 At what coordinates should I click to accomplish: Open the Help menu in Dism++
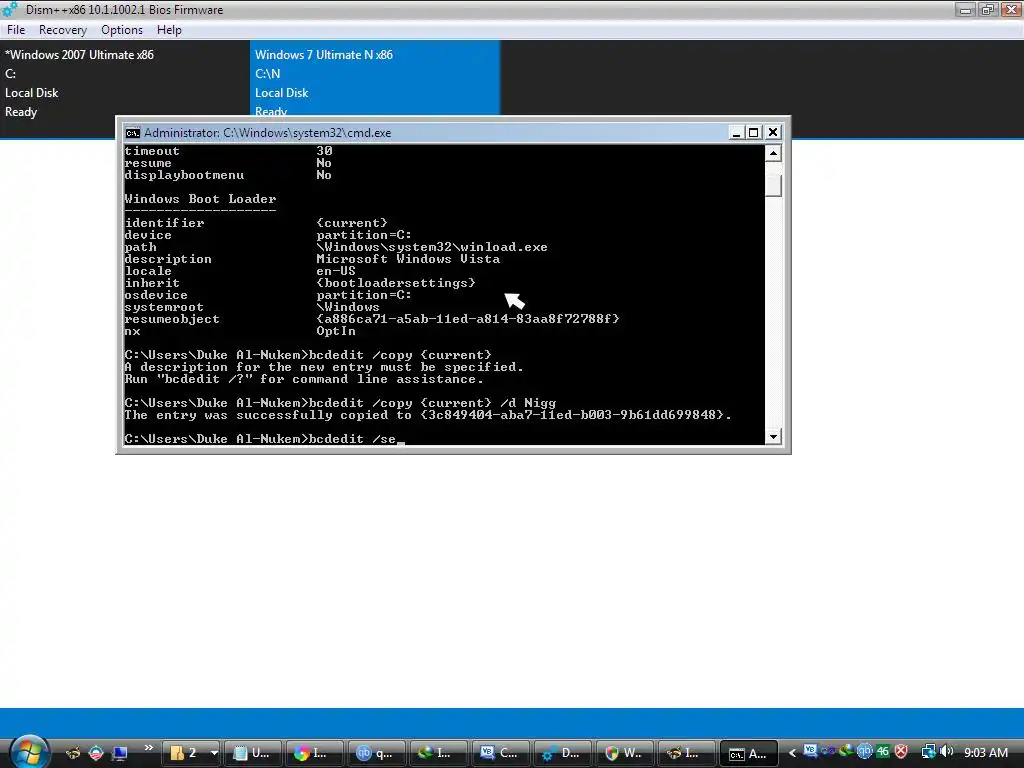pos(169,30)
